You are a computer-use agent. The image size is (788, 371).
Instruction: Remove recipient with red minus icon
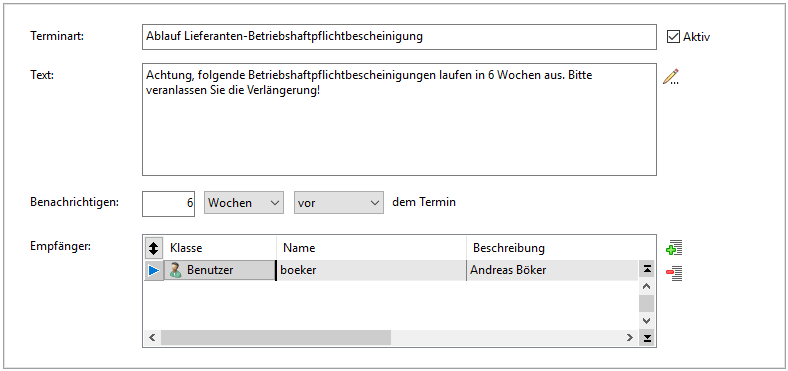coord(673,273)
